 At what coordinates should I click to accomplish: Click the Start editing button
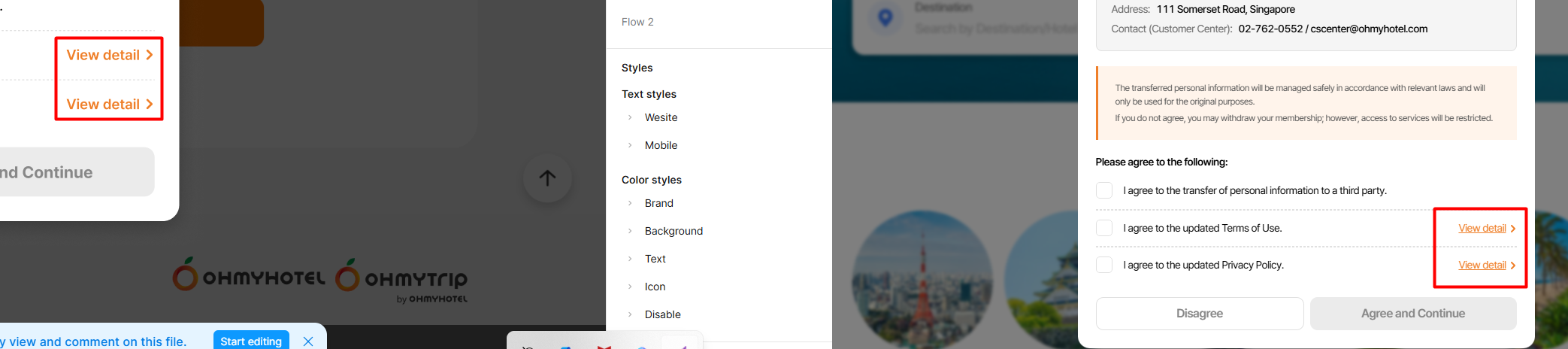pyautogui.click(x=251, y=341)
